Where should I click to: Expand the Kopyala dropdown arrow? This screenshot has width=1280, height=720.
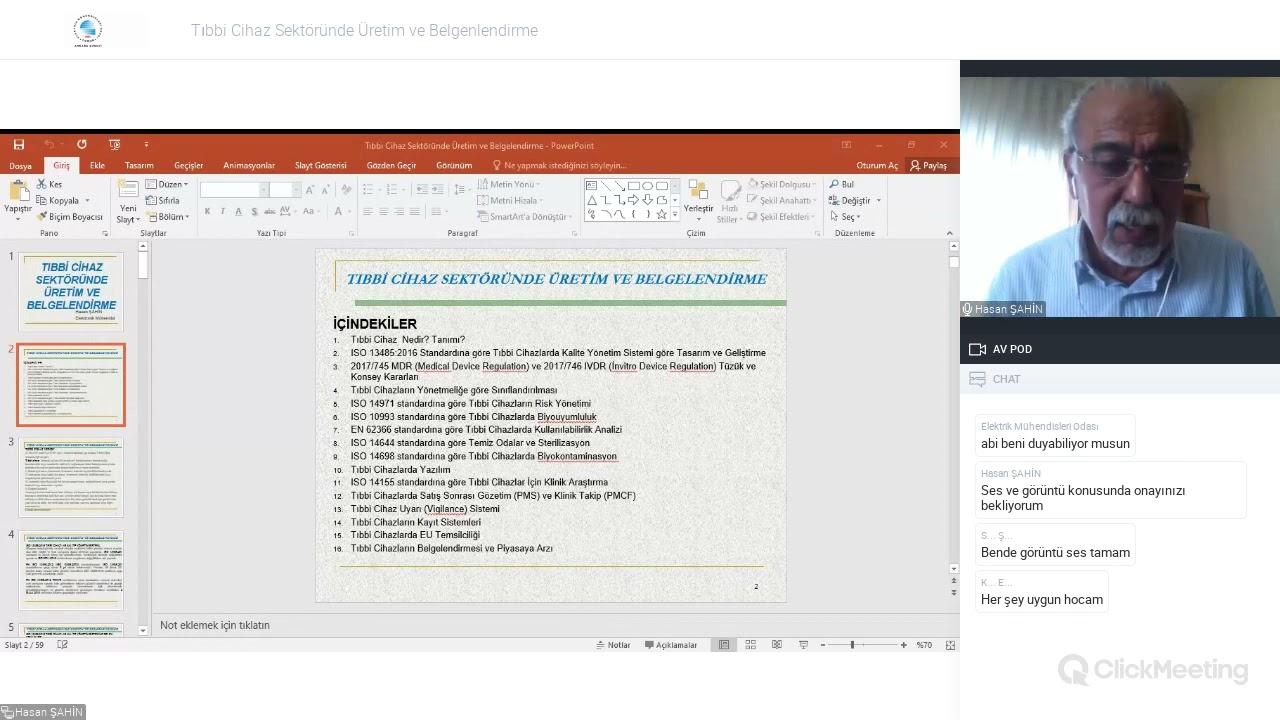[x=87, y=200]
